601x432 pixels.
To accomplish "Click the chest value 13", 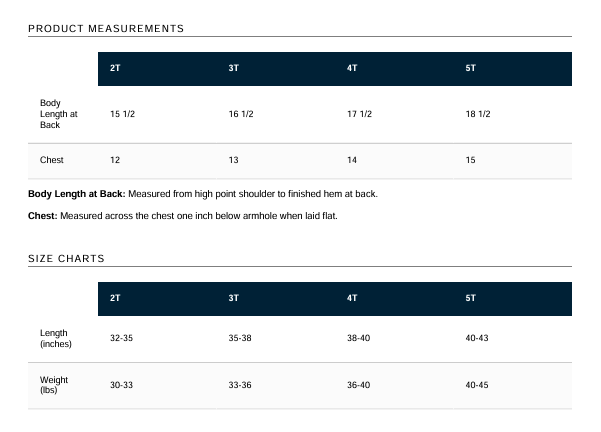I will pos(234,160).
